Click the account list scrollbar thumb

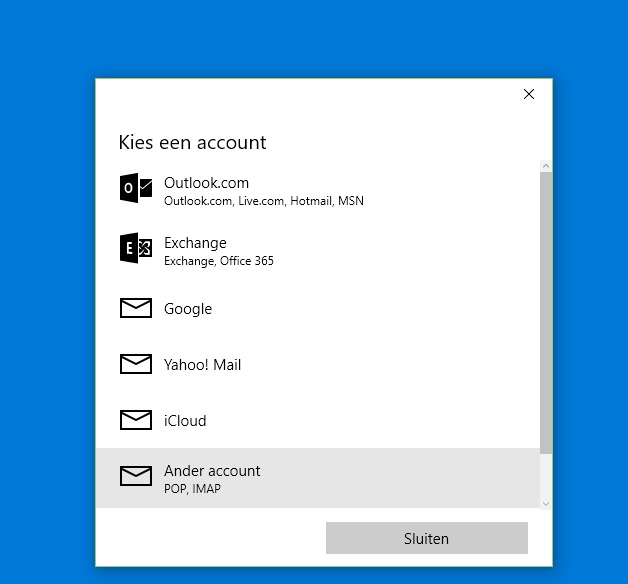coord(546,313)
